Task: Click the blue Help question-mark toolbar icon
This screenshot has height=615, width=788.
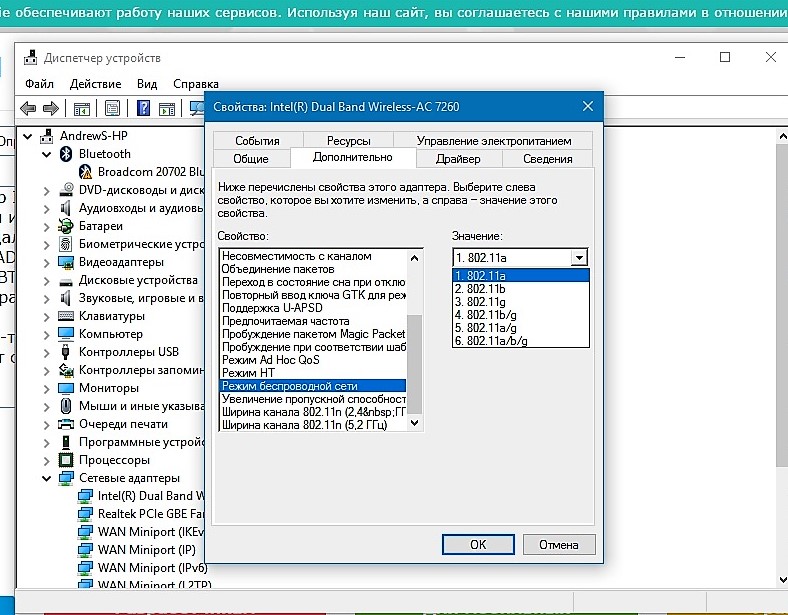Action: [x=143, y=108]
